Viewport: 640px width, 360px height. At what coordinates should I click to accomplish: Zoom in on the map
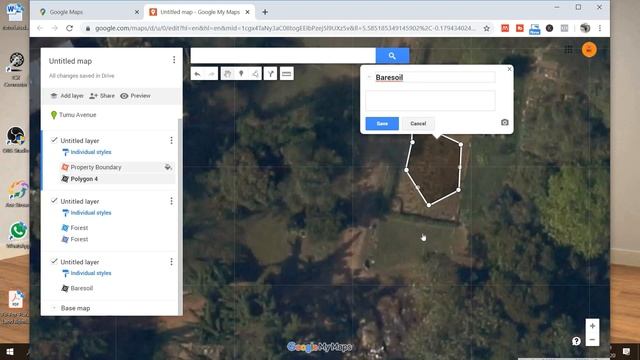click(593, 326)
